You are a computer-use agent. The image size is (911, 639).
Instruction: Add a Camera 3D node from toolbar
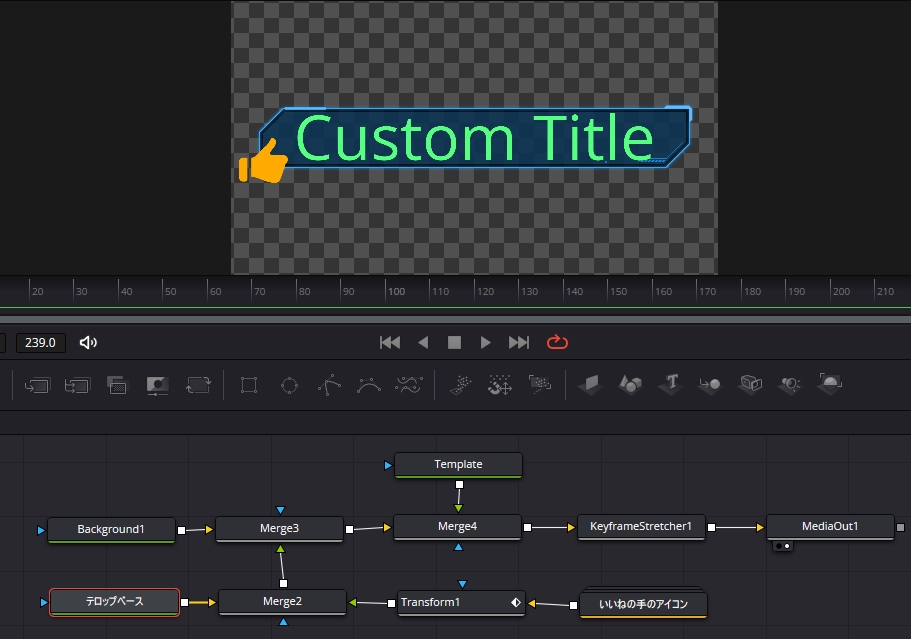click(x=750, y=384)
